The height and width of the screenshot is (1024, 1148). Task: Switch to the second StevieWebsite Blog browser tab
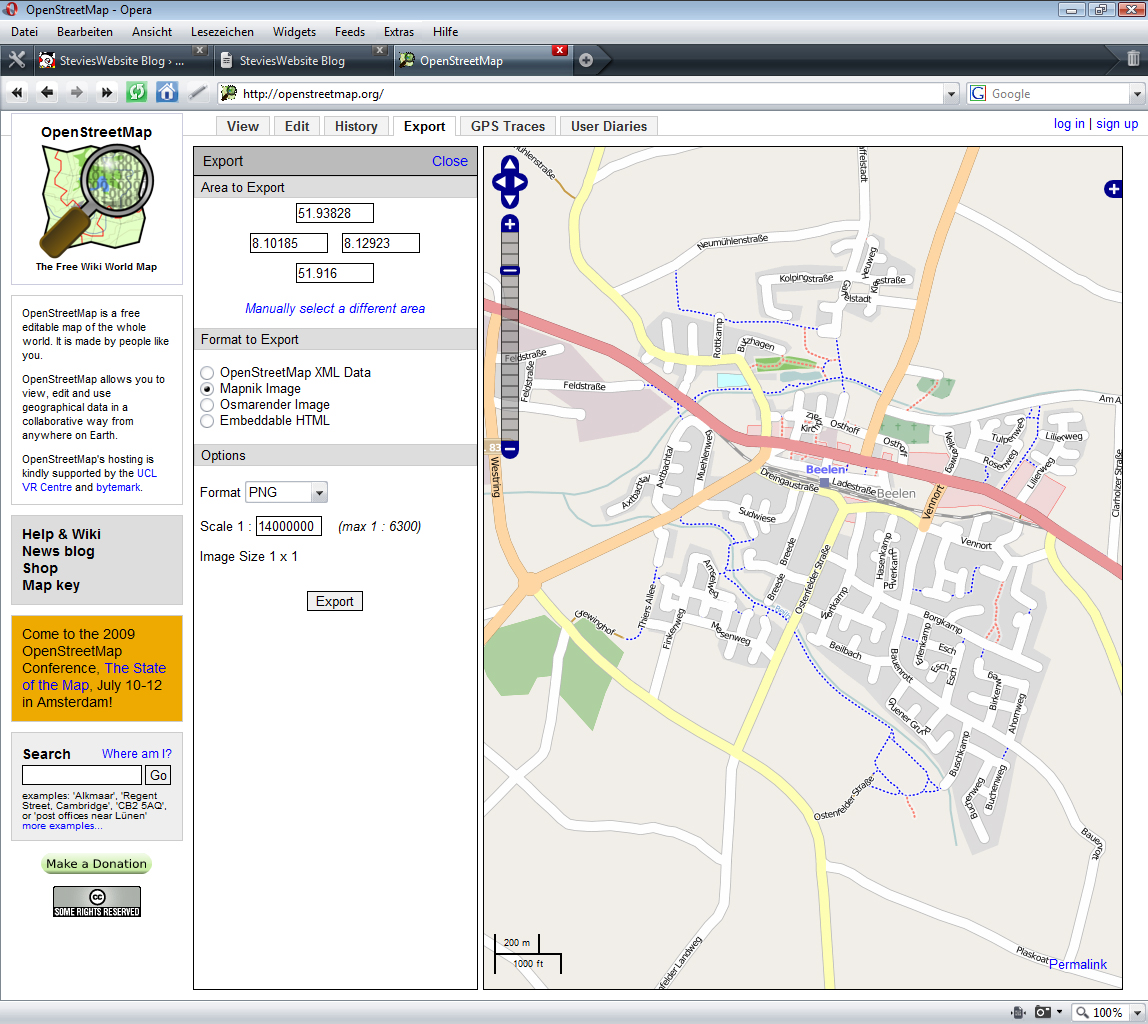click(302, 60)
